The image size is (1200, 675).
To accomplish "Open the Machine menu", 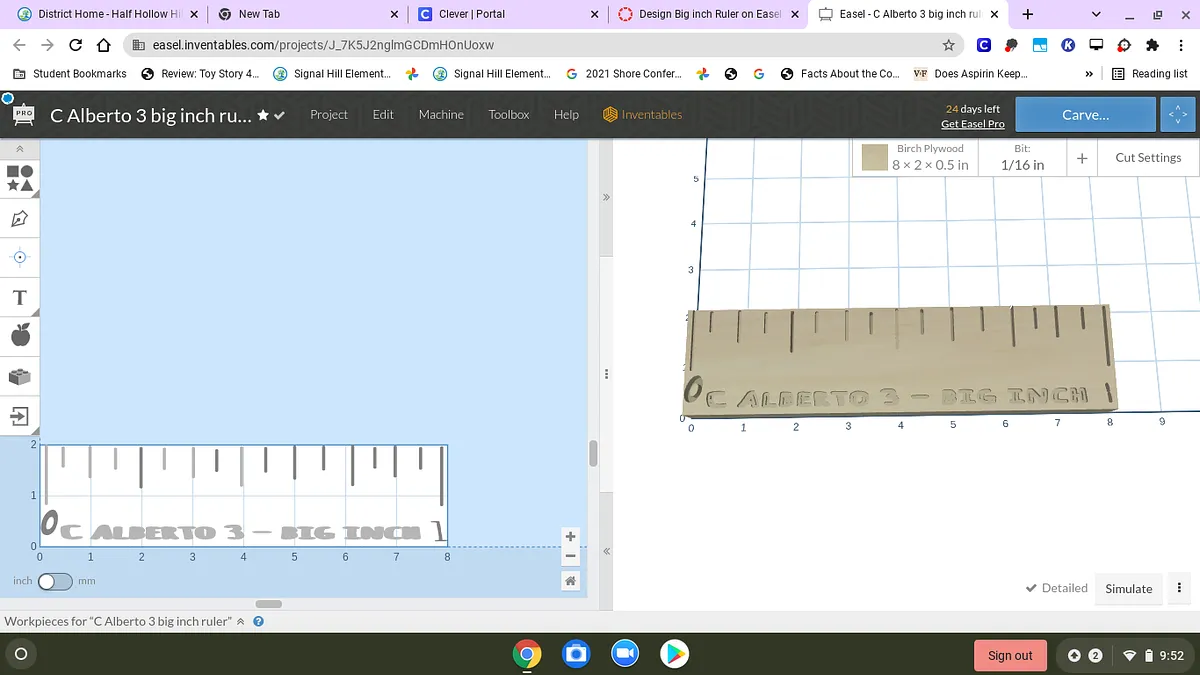I will [441, 115].
